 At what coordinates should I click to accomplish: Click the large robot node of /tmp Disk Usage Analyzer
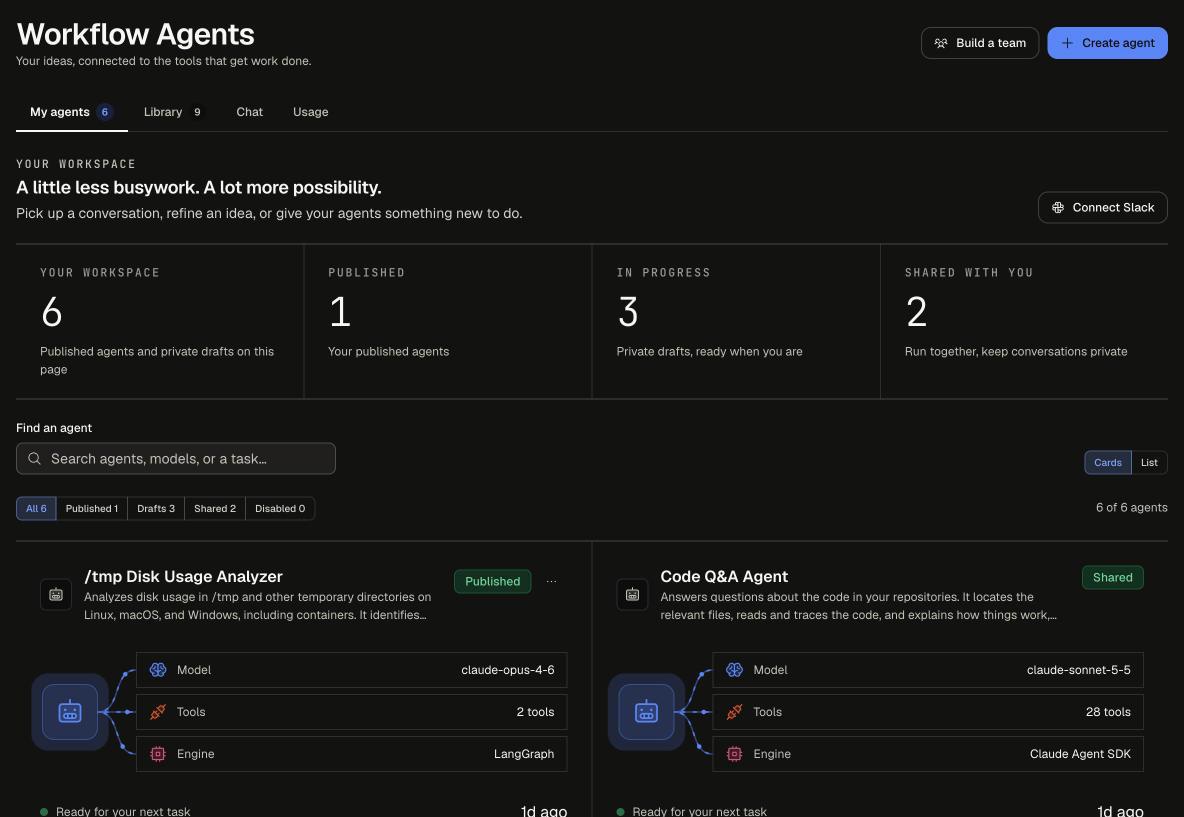[x=69, y=711]
